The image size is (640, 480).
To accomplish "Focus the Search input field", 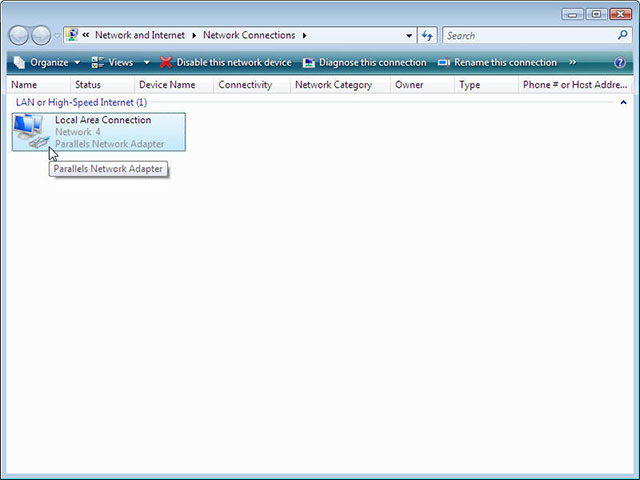I will (531, 36).
